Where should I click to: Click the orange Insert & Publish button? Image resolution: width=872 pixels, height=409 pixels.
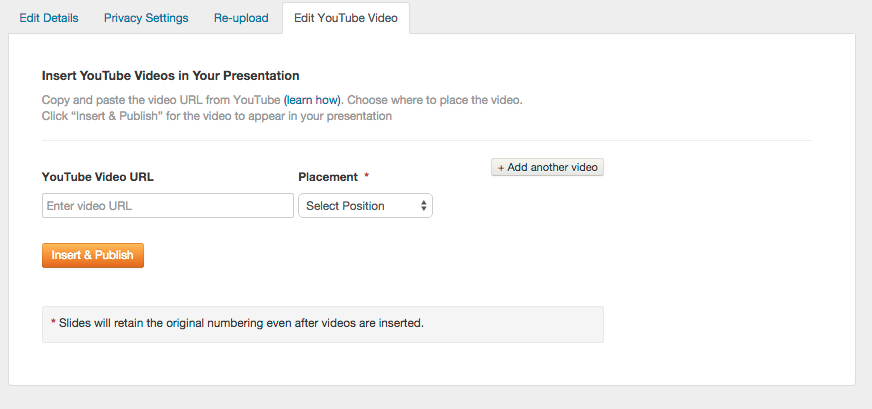(x=93, y=255)
